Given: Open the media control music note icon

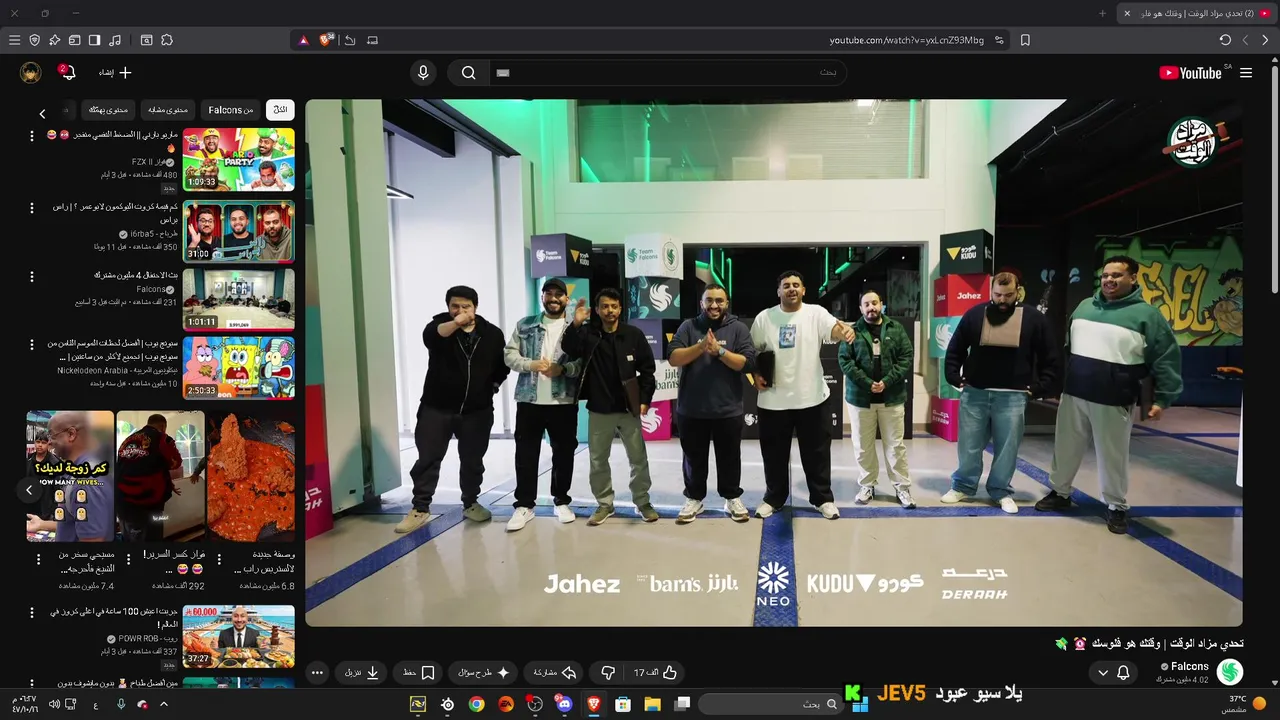Looking at the screenshot, I should tap(115, 40).
